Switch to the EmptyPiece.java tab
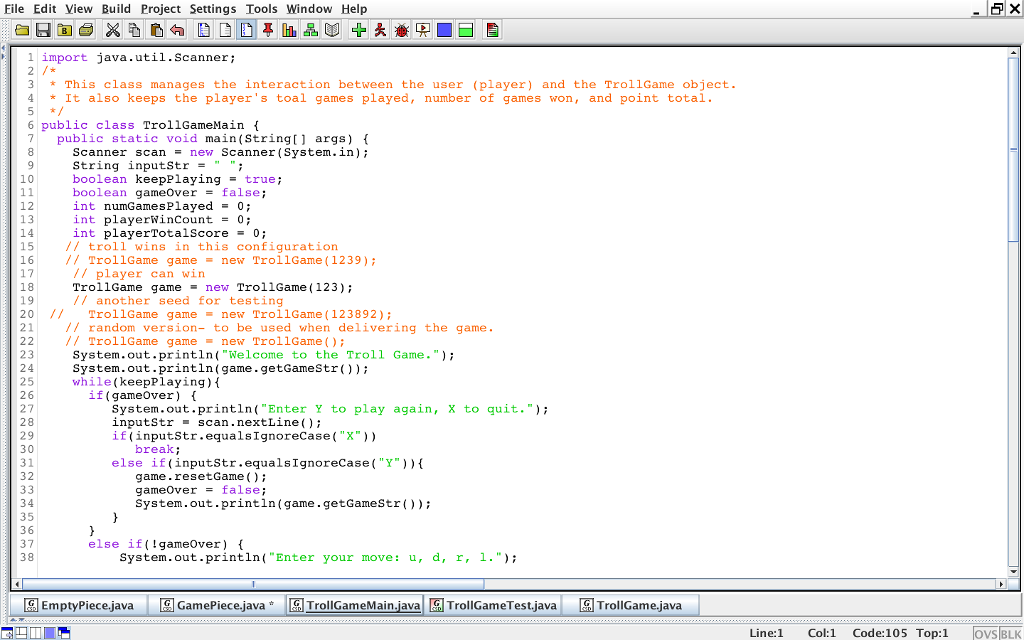This screenshot has width=1024, height=640. coord(78,605)
